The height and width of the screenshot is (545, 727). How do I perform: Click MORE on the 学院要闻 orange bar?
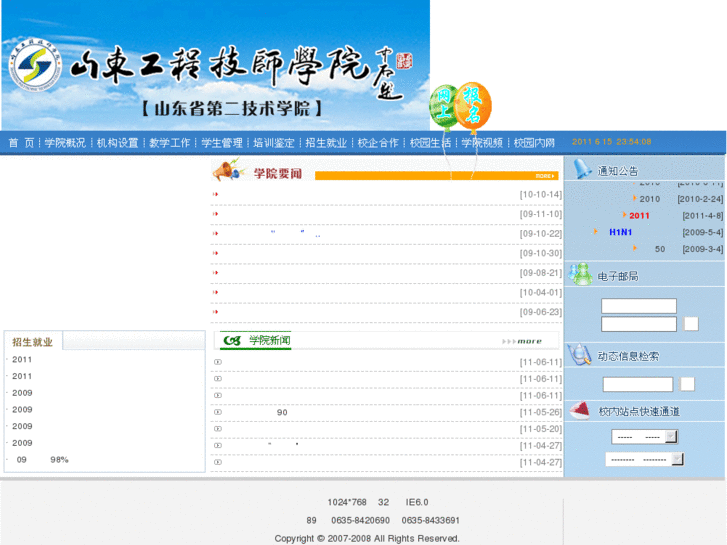pyautogui.click(x=545, y=176)
